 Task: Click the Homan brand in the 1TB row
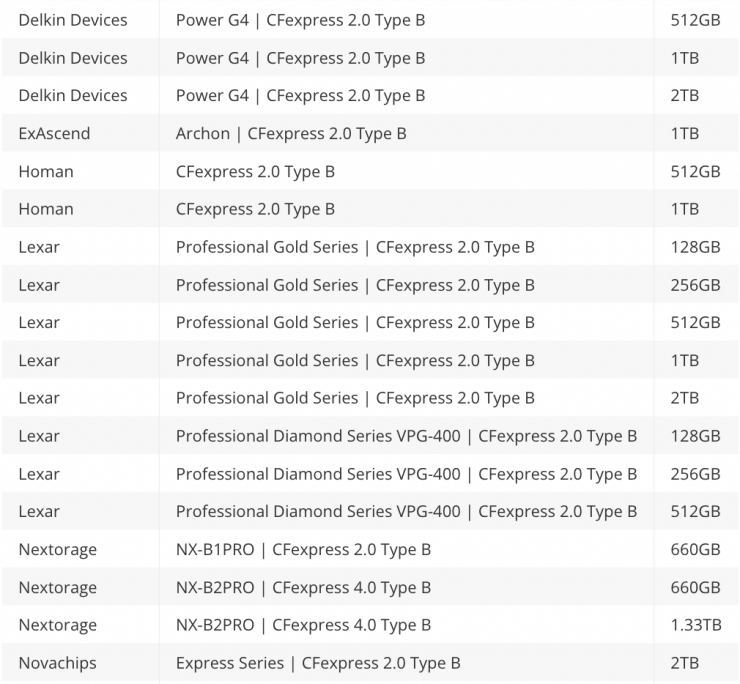(46, 209)
